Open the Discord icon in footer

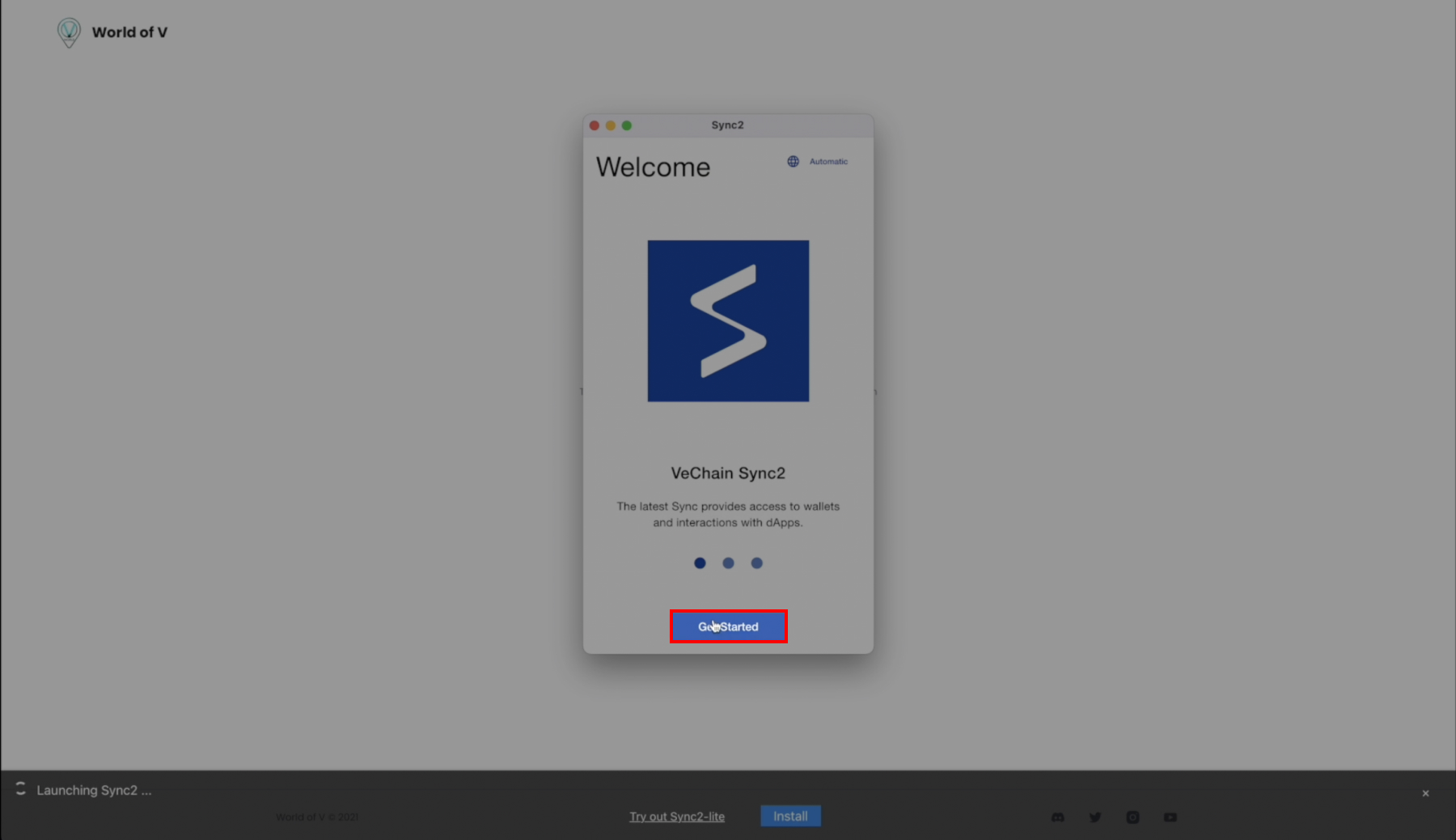1057,817
